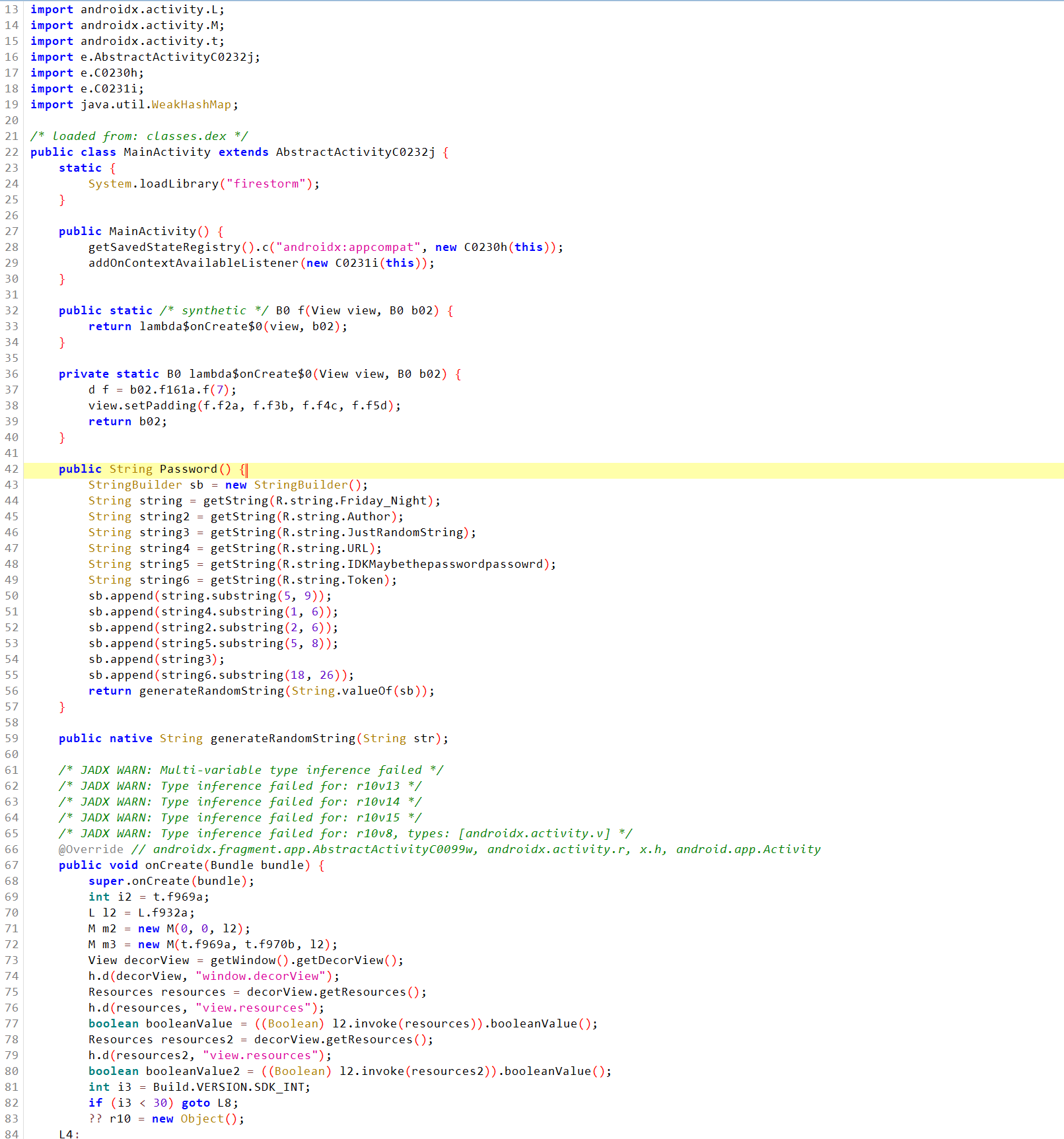The width and height of the screenshot is (1064, 1139).
Task: Click line number 42 in the gutter
Action: 12,469
